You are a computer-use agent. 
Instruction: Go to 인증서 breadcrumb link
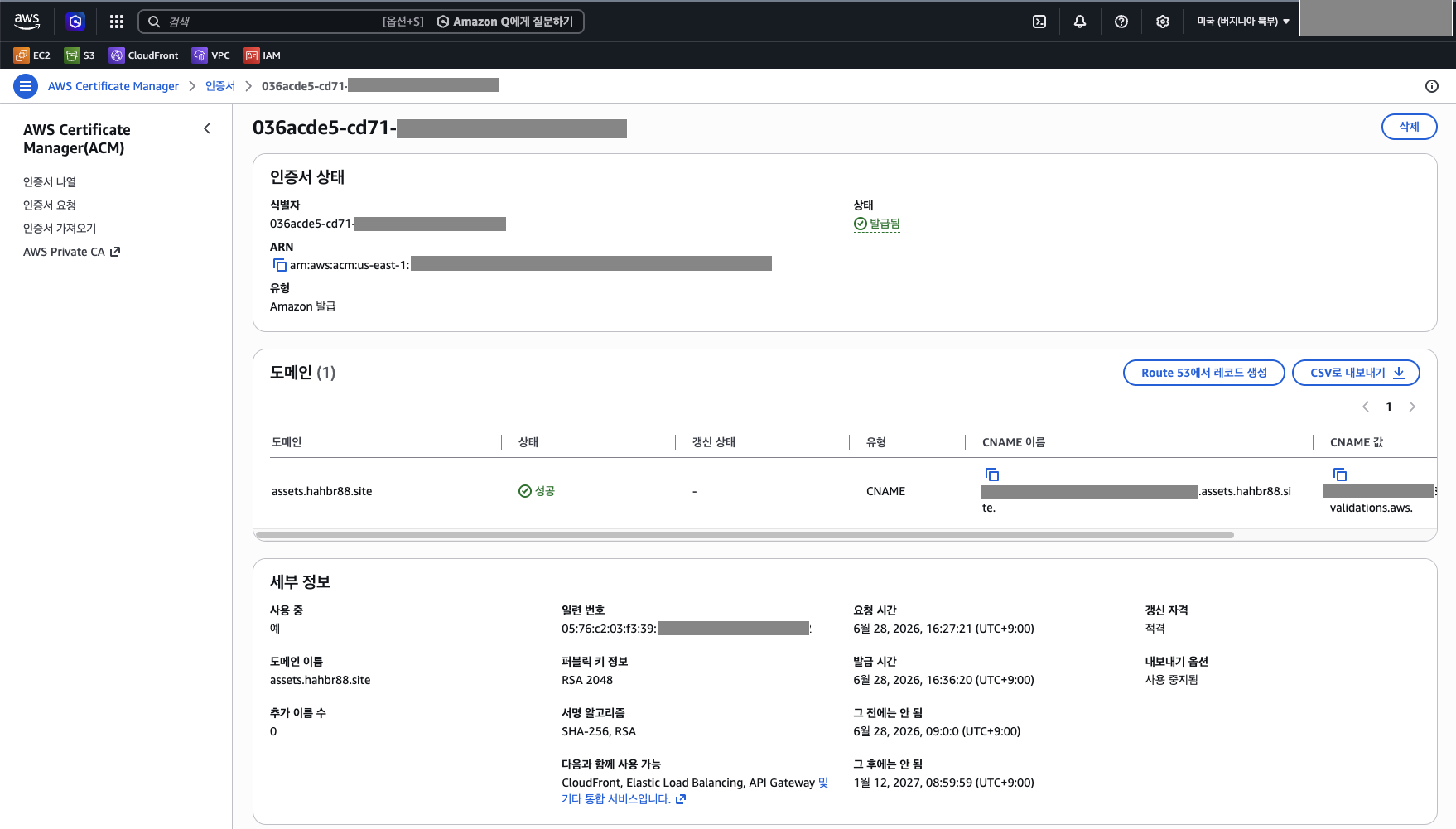click(220, 86)
